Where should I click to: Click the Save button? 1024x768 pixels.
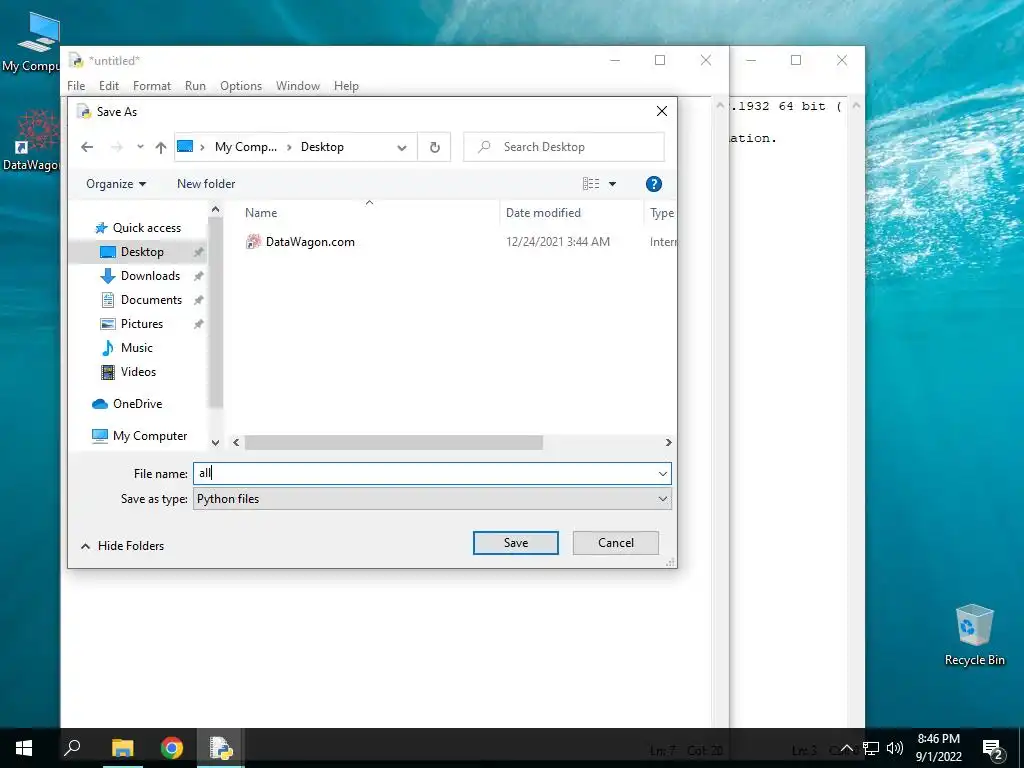[516, 543]
